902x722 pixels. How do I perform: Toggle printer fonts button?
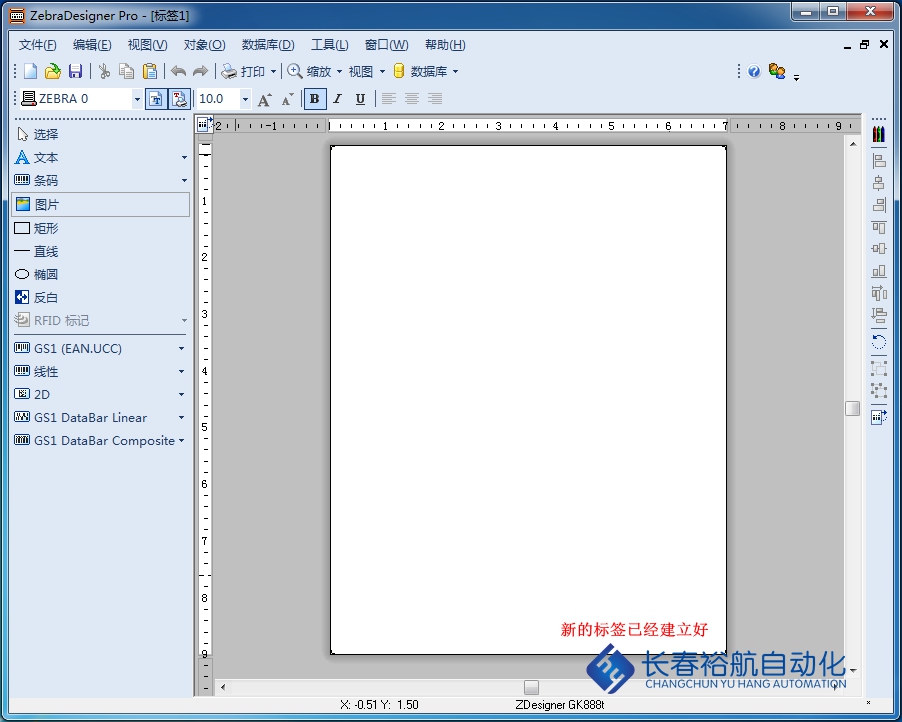(155, 99)
